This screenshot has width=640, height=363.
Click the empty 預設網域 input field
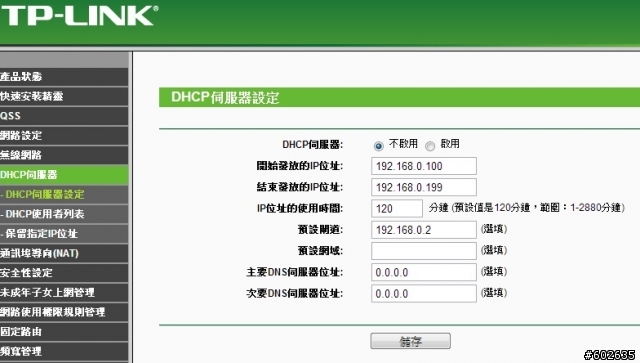tap(424, 251)
